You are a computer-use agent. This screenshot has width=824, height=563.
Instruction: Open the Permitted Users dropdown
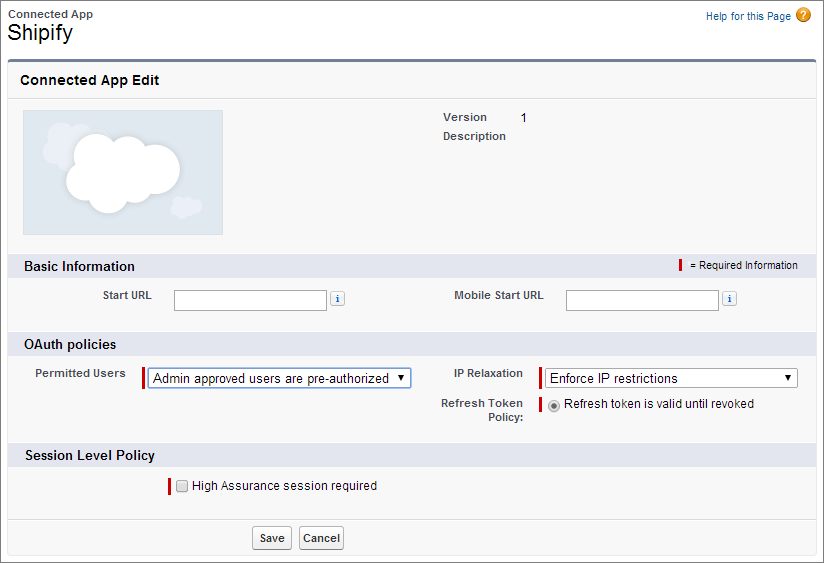[279, 378]
